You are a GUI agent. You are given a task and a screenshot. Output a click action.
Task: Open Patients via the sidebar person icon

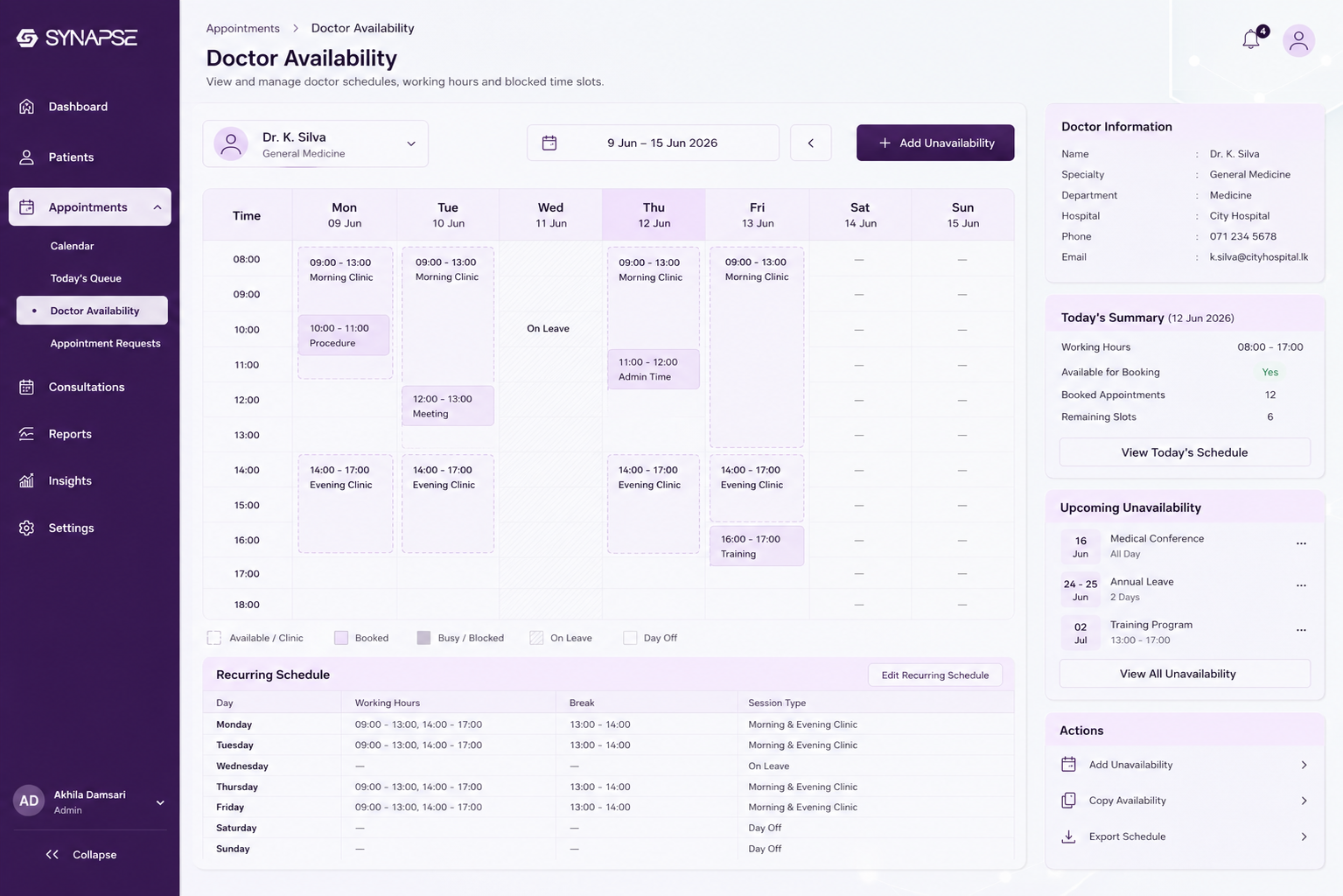26,157
